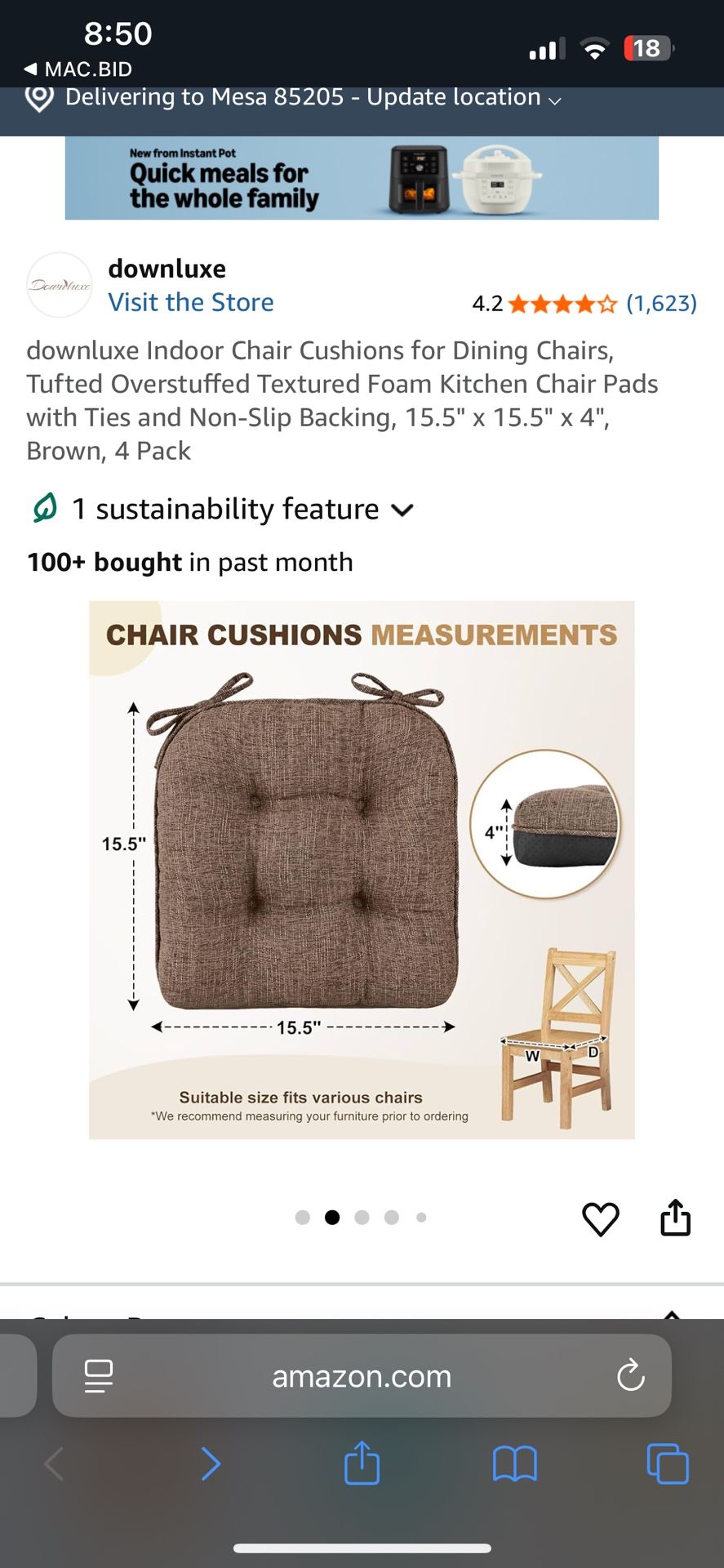The height and width of the screenshot is (1568, 724).
Task: Show all open Safari tabs
Action: coord(667,1463)
